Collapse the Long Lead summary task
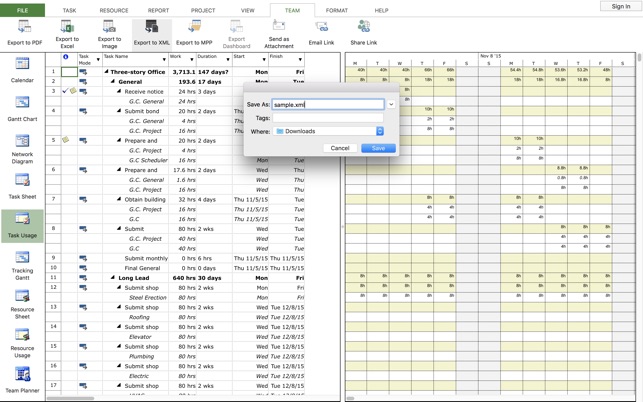Screen dimensions: 643x402 coord(113,278)
